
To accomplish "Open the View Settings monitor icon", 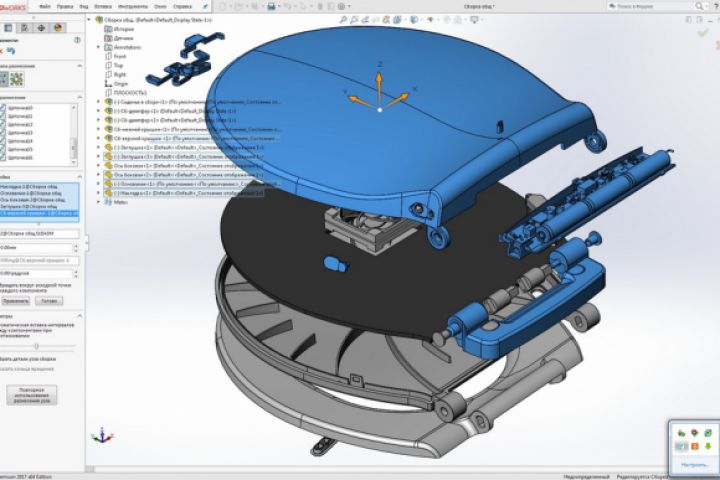I will point(474,20).
